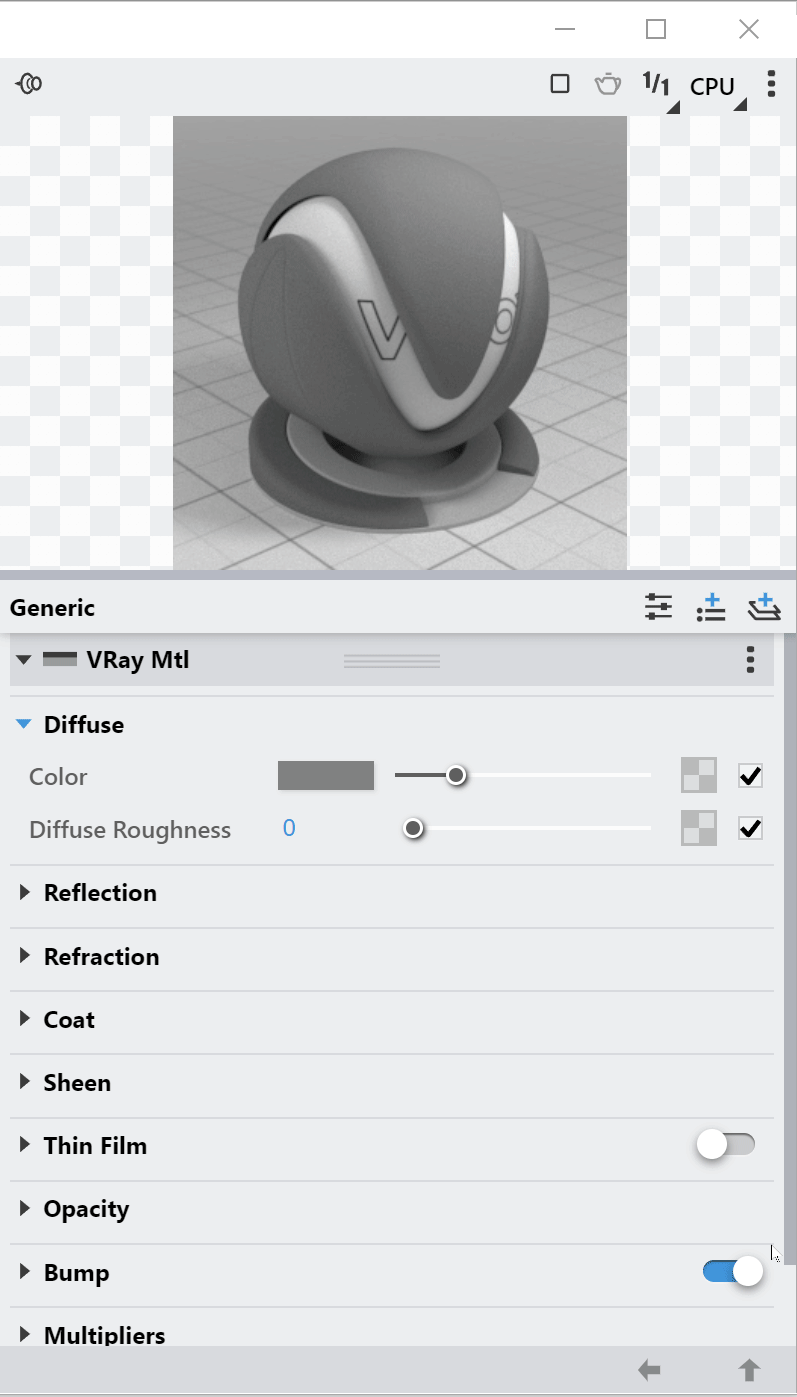This screenshot has height=1397, width=797.
Task: Close the window
Action: click(x=749, y=29)
